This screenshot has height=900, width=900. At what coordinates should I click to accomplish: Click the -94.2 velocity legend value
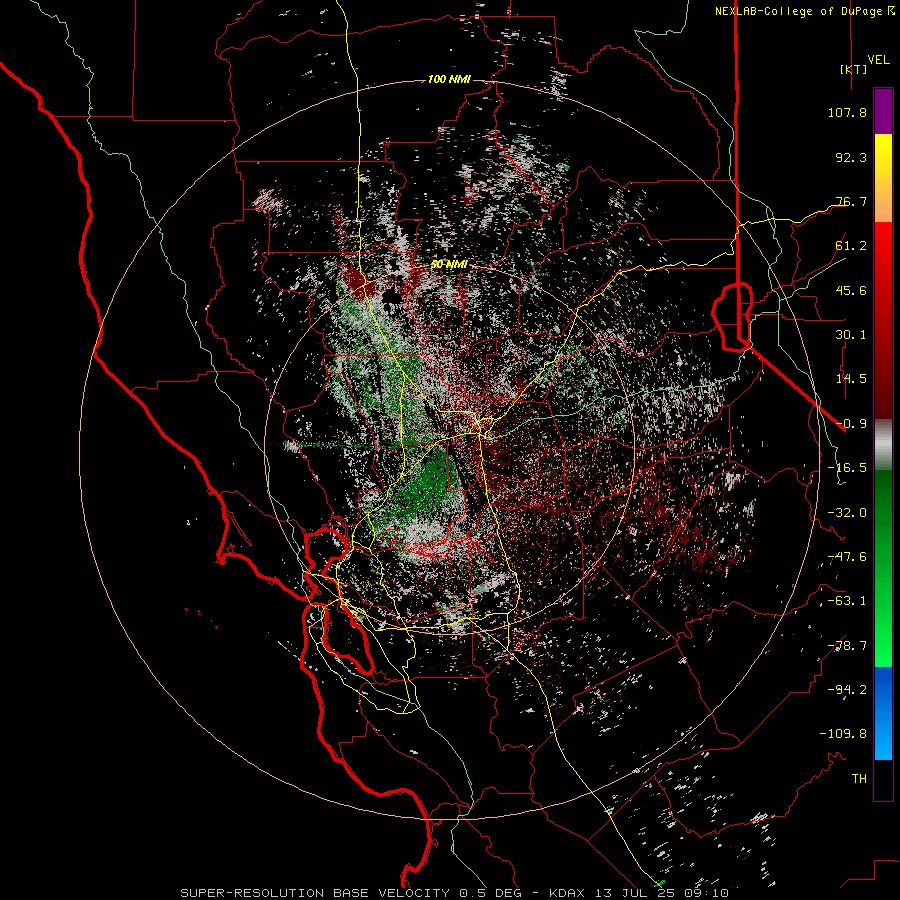(x=847, y=690)
